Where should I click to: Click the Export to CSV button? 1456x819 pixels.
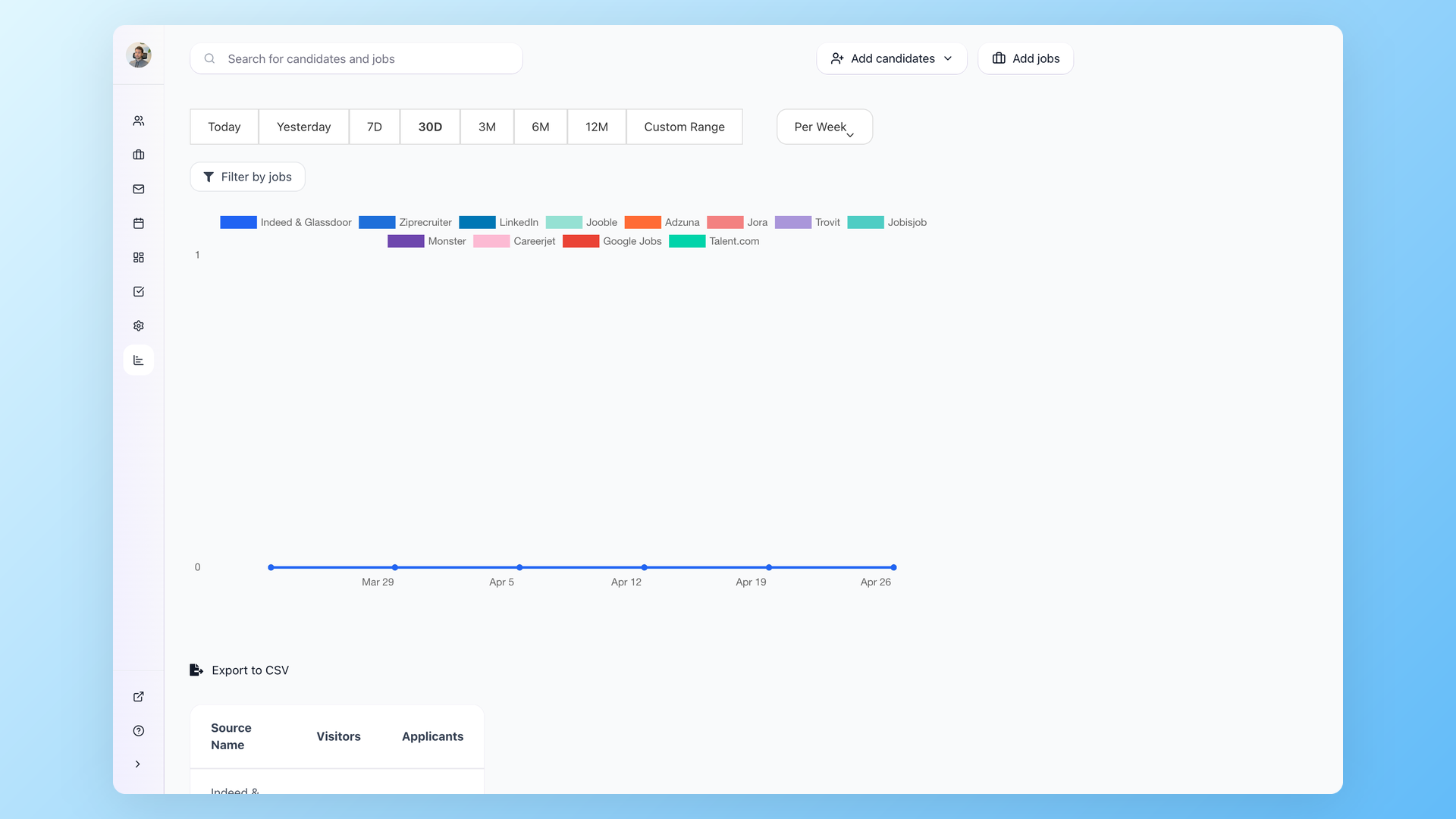click(239, 670)
